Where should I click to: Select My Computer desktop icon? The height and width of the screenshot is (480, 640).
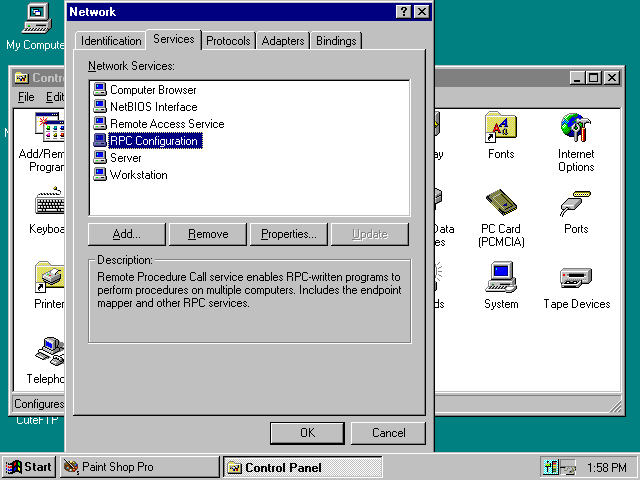click(36, 18)
